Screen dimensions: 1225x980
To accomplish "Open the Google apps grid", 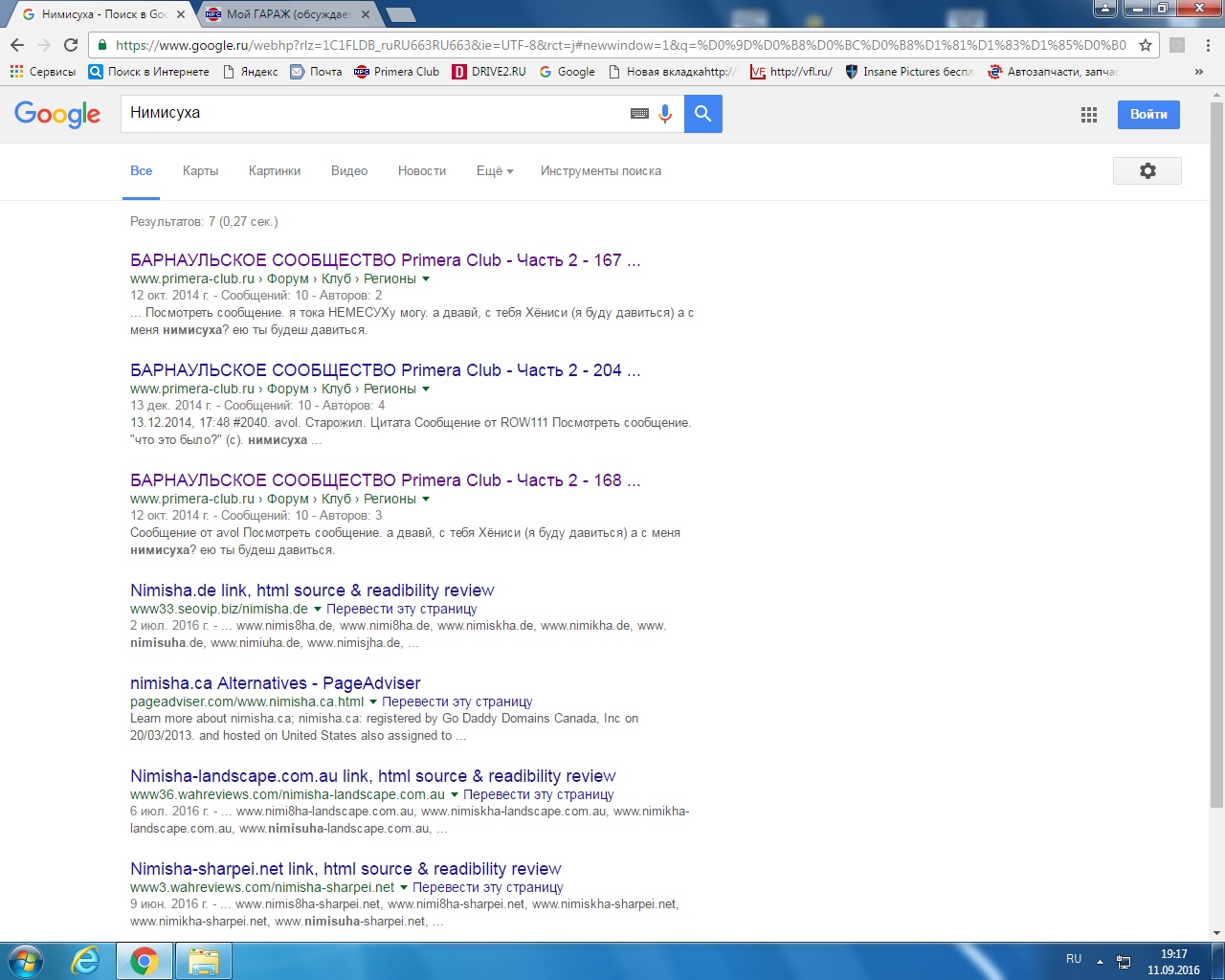I will (x=1089, y=115).
